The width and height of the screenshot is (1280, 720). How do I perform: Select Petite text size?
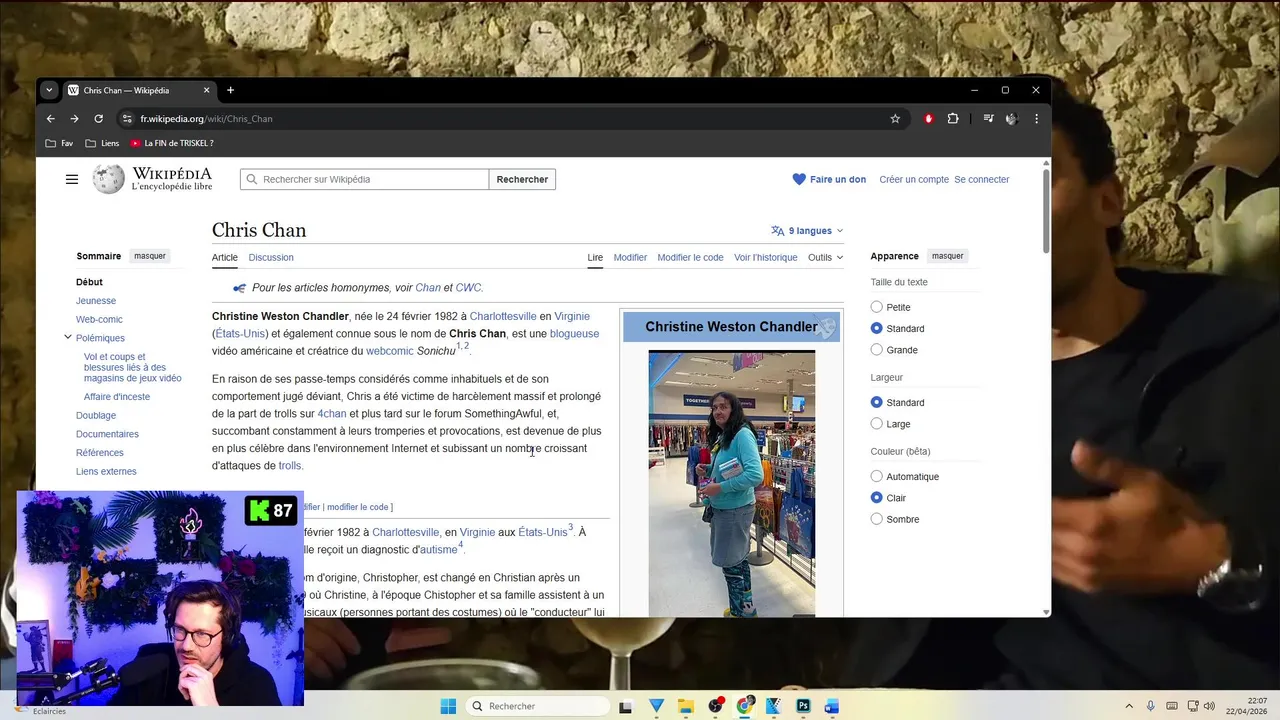point(877,307)
